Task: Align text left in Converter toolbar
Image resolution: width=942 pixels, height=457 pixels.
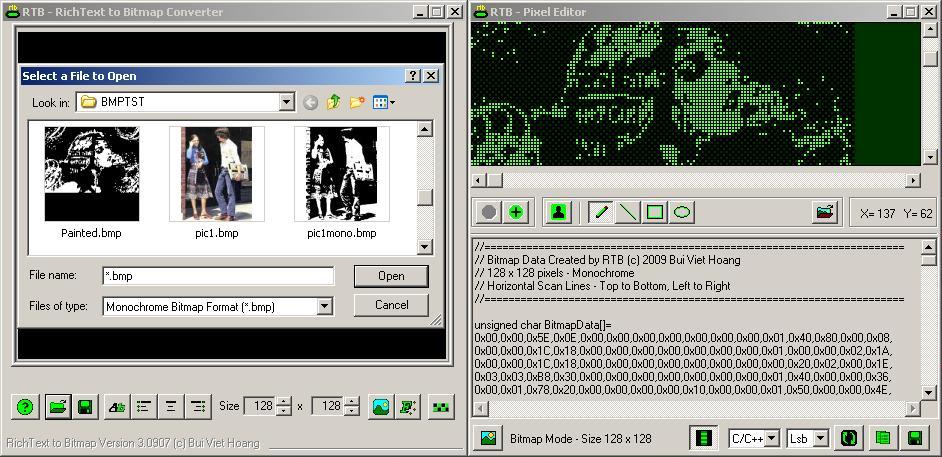Action: [x=144, y=407]
